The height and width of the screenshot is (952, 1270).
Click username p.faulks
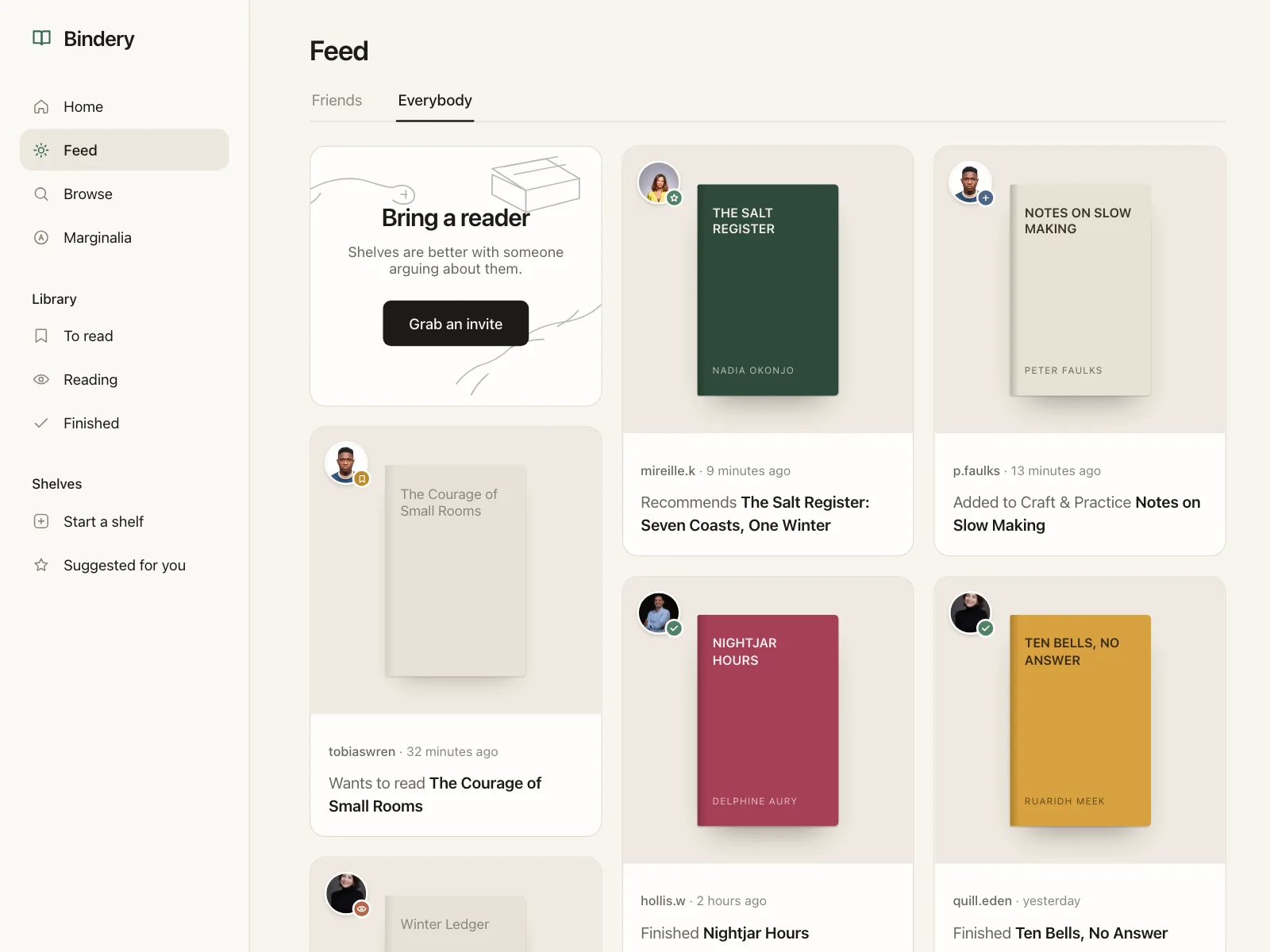976,470
